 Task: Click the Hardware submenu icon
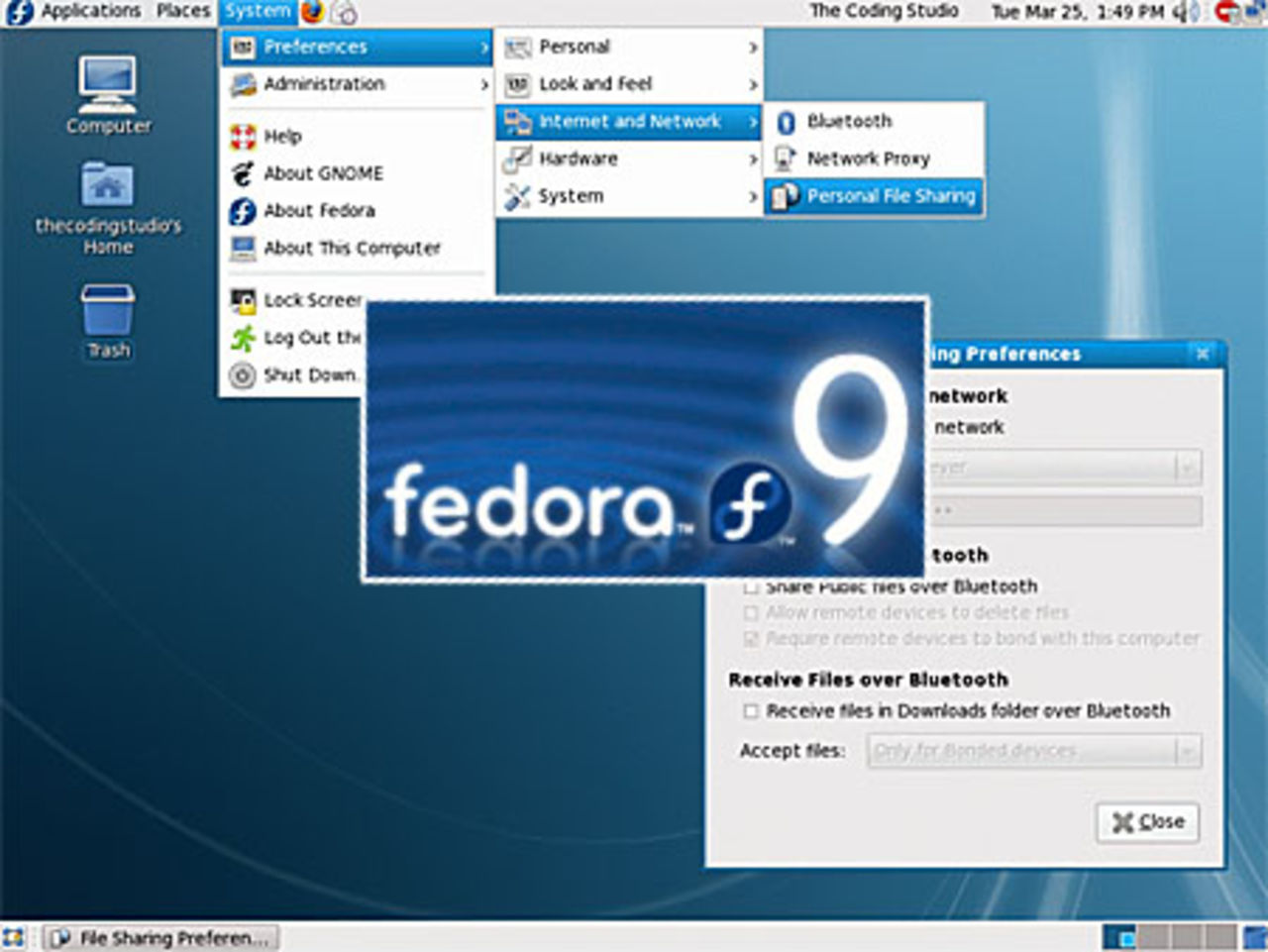(517, 159)
